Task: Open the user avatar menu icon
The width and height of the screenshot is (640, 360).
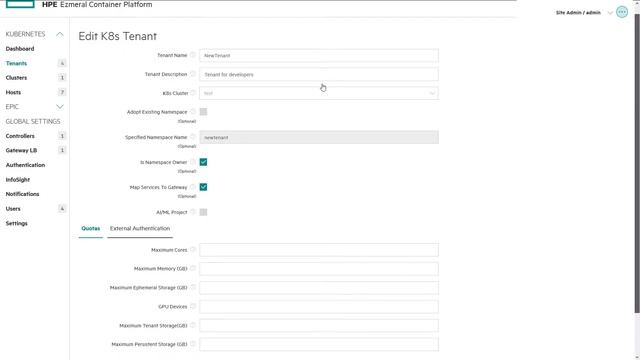Action: tap(622, 12)
